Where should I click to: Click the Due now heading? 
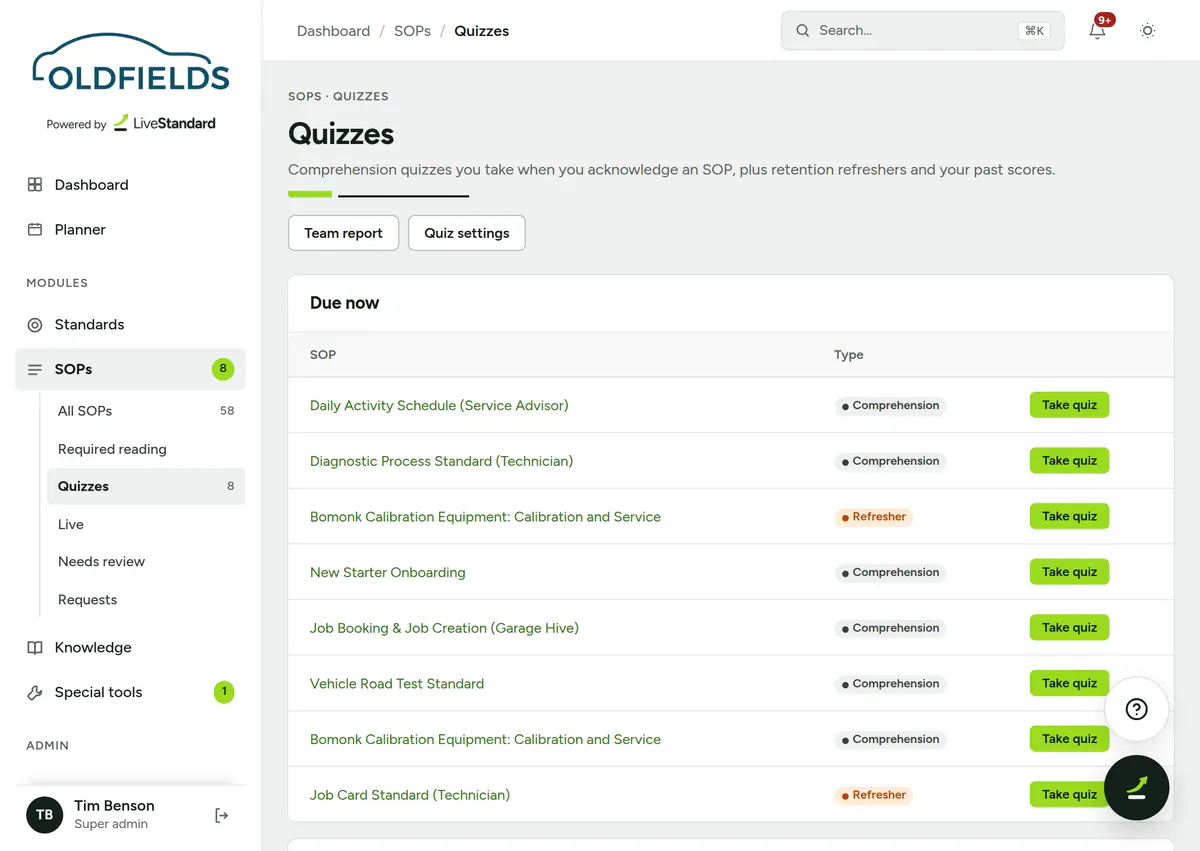[344, 303]
